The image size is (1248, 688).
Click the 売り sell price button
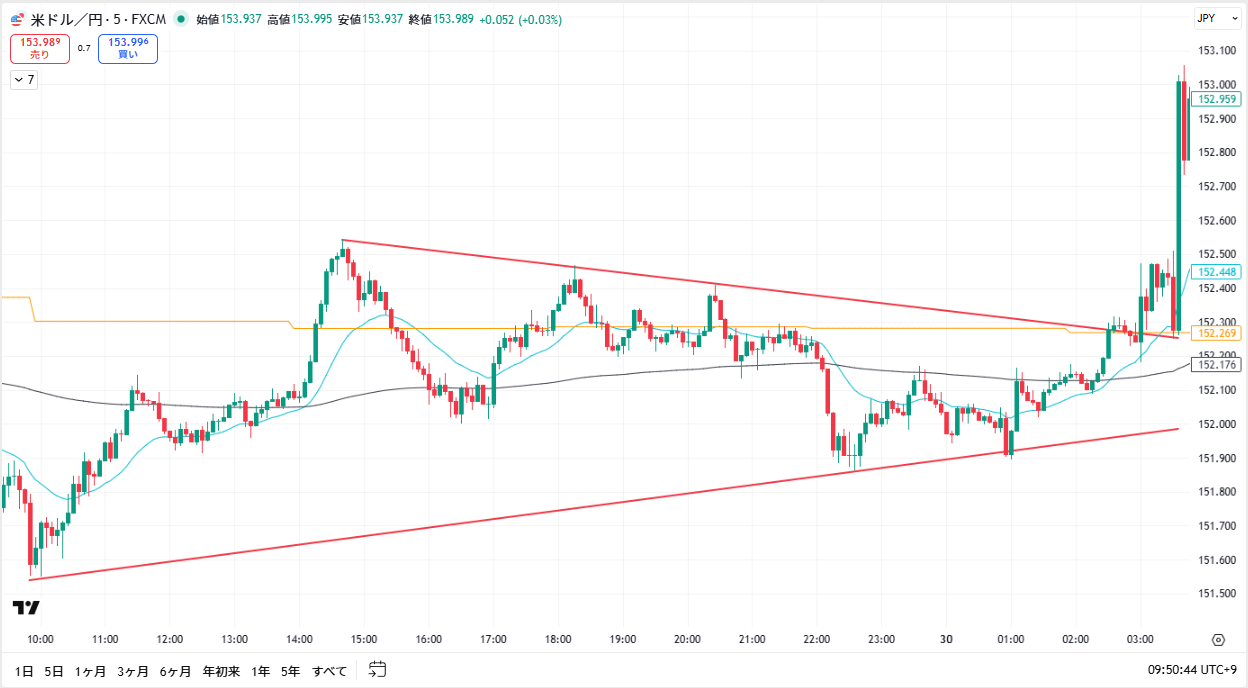(x=39, y=48)
